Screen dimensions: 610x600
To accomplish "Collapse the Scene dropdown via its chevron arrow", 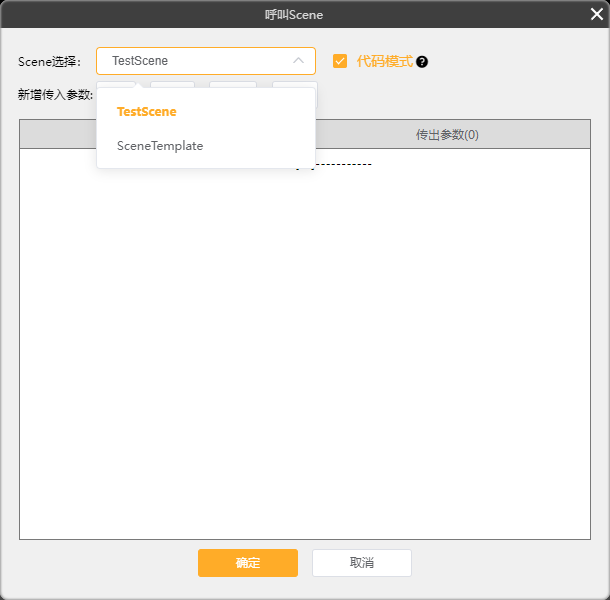I will [298, 61].
